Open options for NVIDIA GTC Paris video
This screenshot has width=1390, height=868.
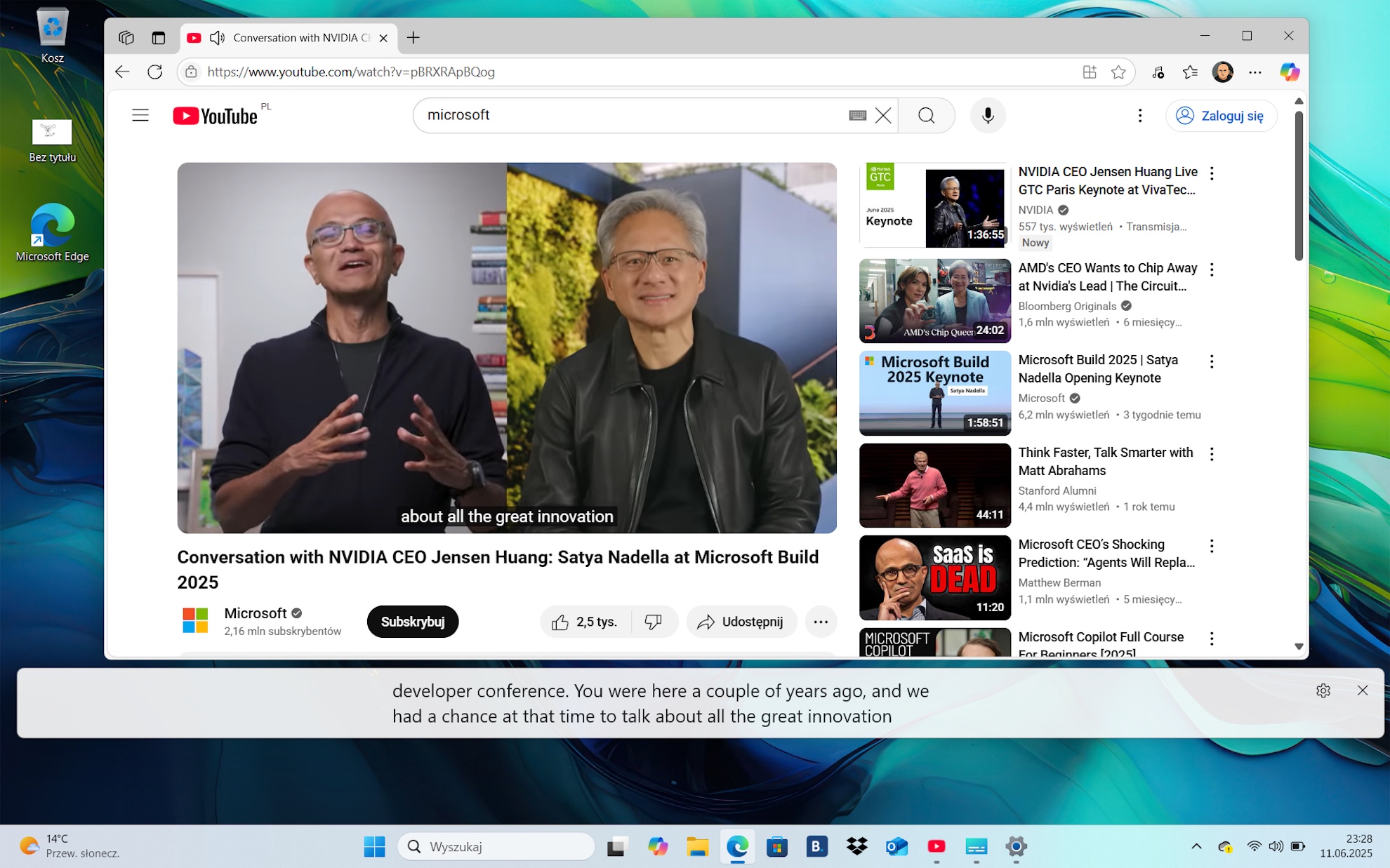1212,173
